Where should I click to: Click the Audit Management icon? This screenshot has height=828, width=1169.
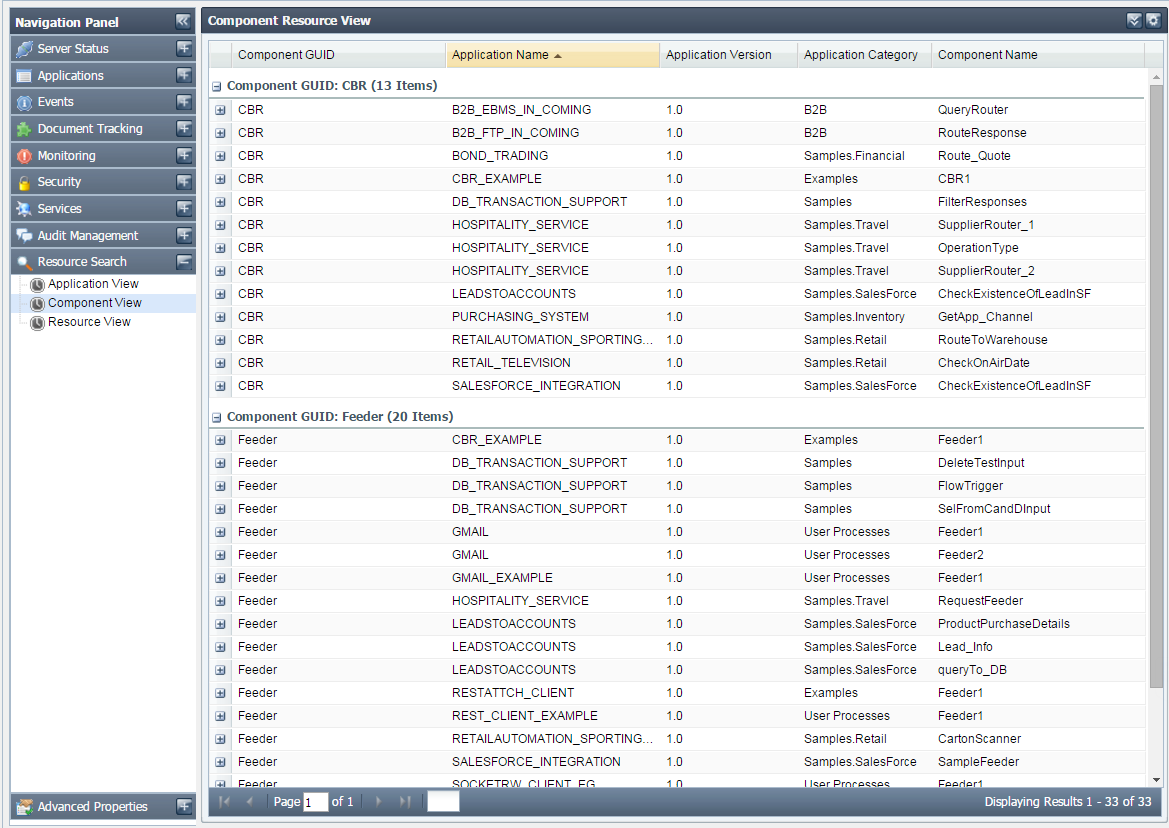click(24, 236)
